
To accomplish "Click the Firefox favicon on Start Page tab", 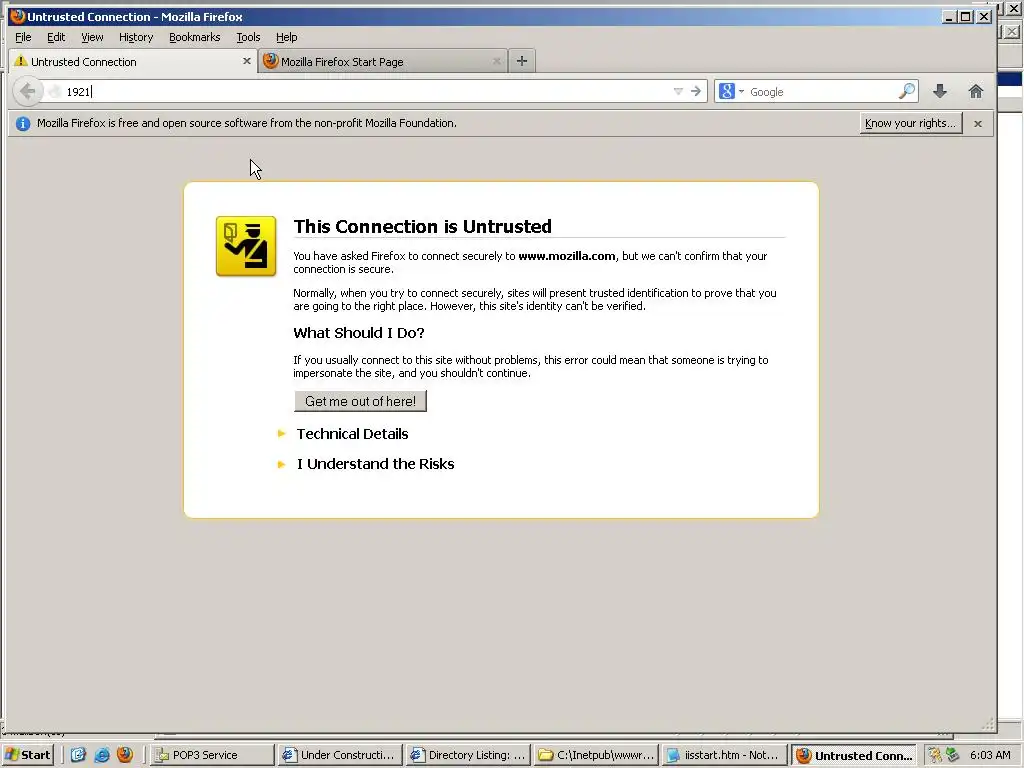I will (270, 61).
